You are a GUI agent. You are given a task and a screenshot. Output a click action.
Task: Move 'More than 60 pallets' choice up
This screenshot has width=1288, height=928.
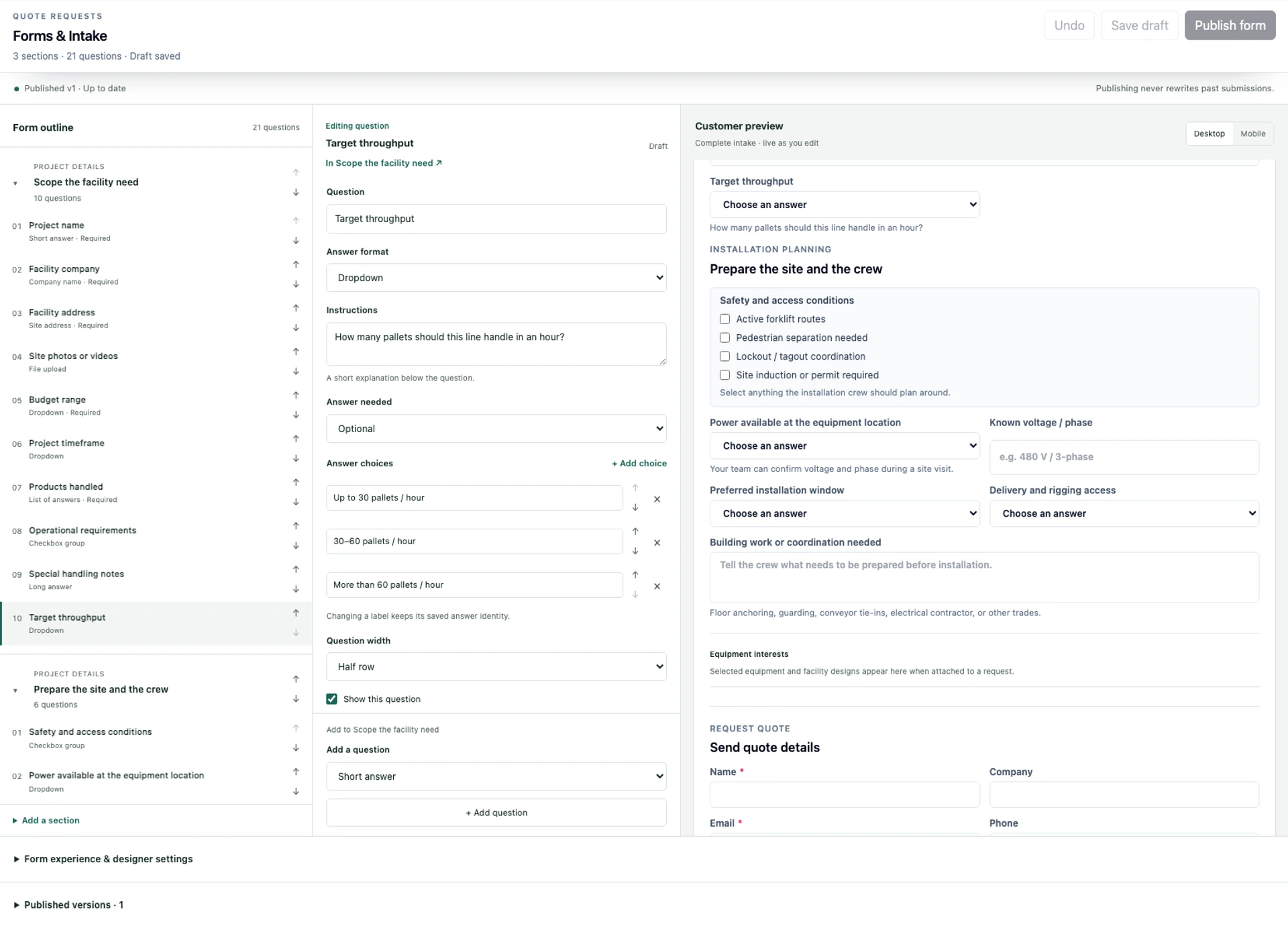(635, 575)
